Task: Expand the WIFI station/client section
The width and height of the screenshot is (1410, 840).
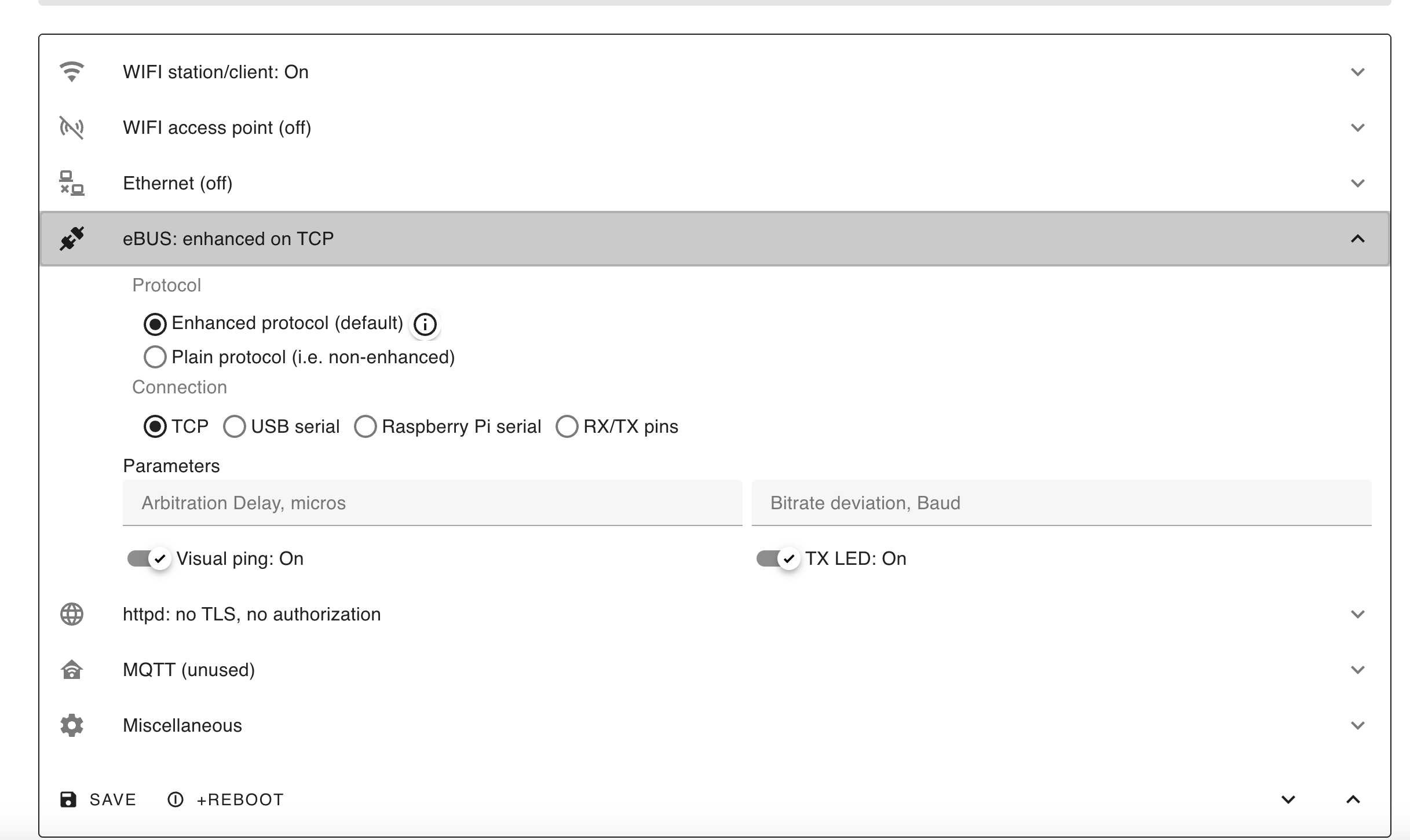Action: 1357,72
